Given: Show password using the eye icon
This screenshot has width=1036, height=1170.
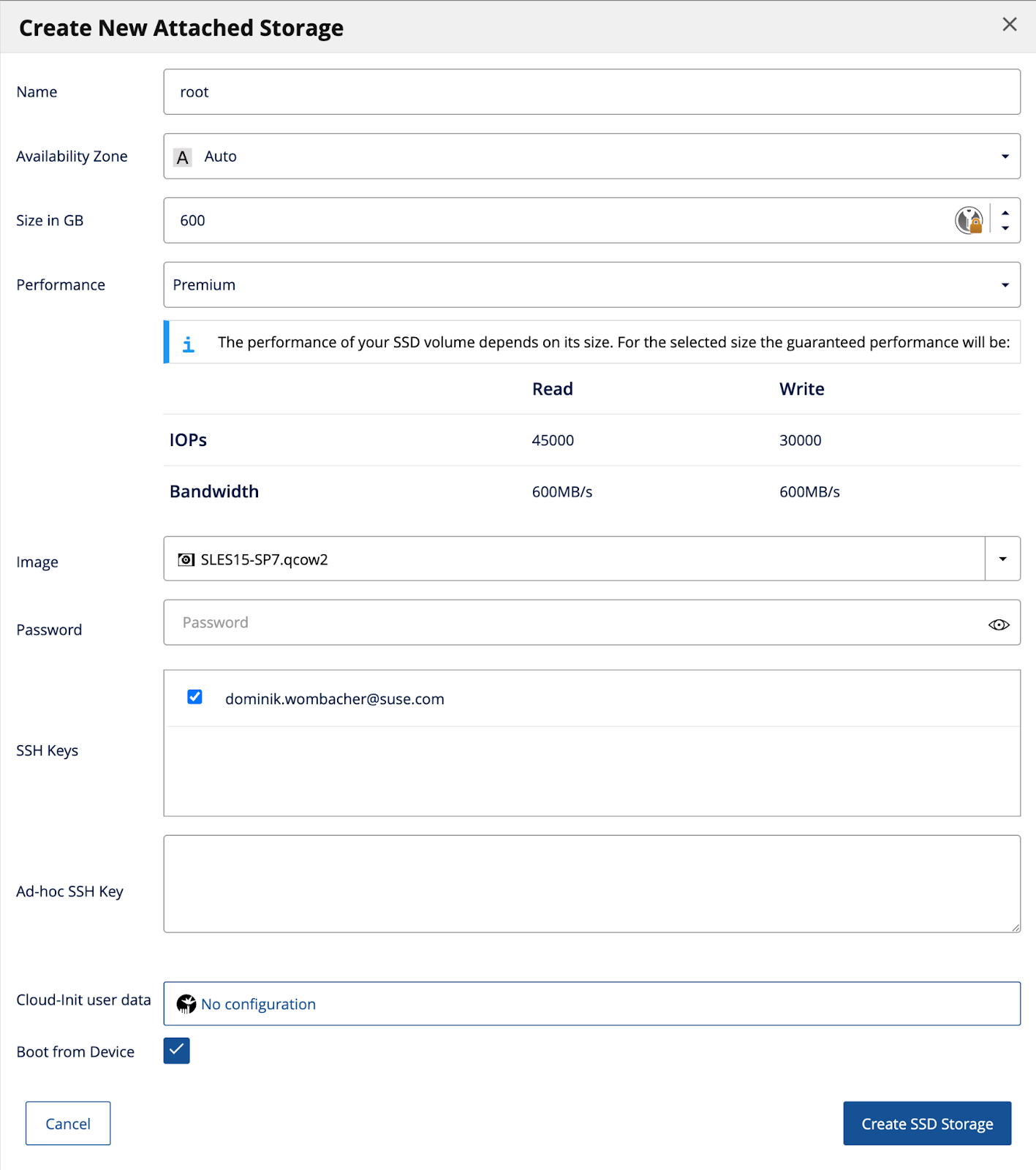Looking at the screenshot, I should coord(998,624).
